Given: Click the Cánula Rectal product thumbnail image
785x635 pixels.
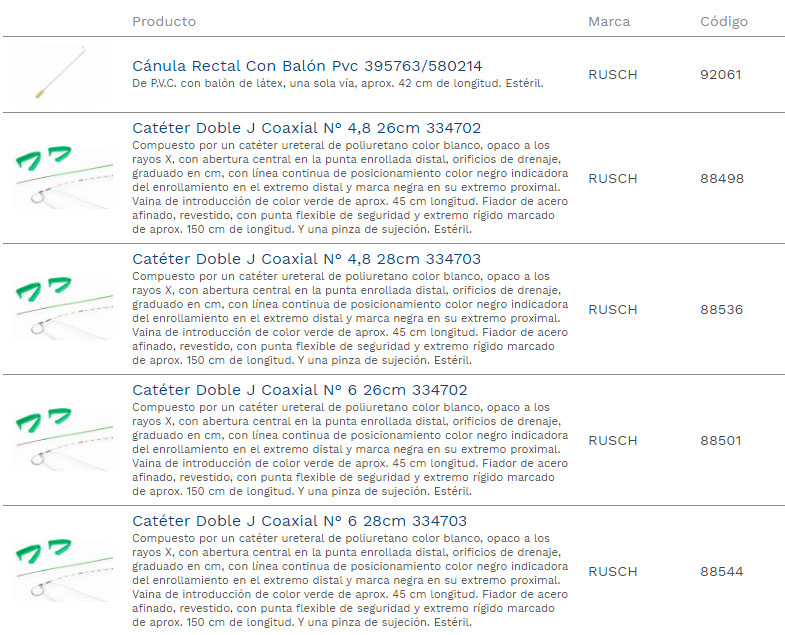Looking at the screenshot, I should tap(60, 74).
